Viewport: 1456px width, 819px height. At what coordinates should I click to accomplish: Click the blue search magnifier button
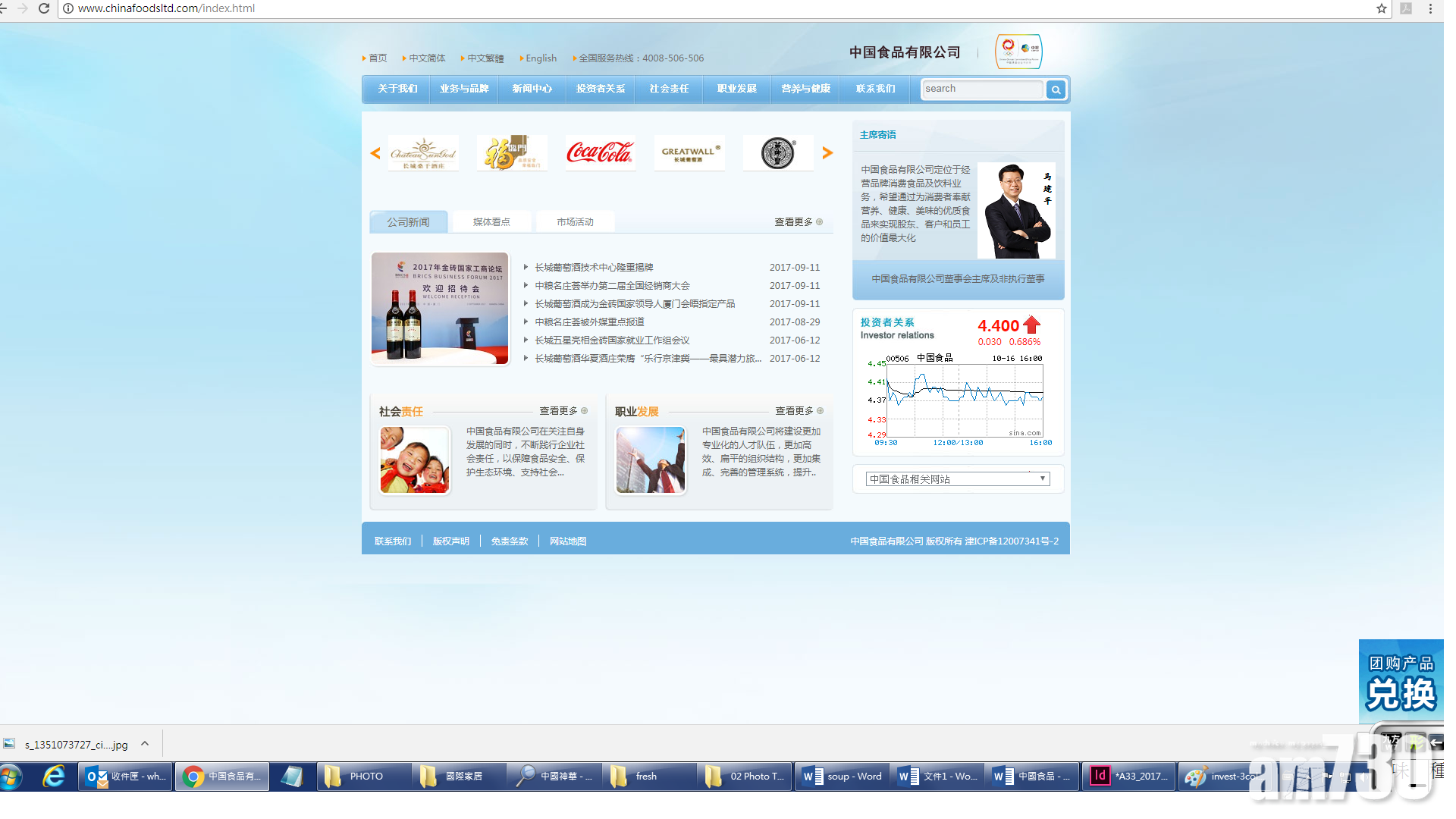[1056, 89]
